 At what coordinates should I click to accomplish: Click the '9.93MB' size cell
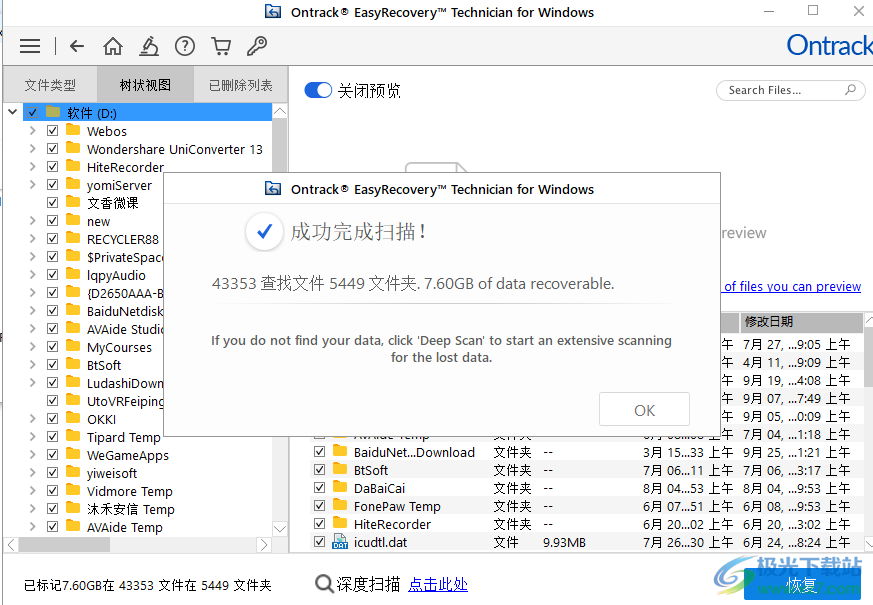click(564, 542)
